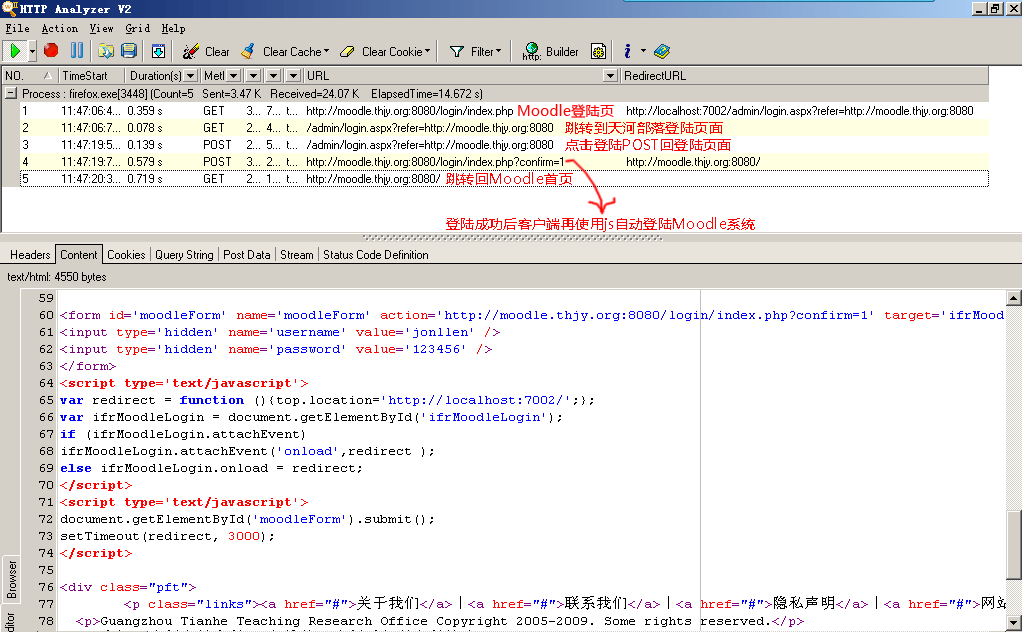Screen dimensions: 1022x632
Task: Switch to the Post Data tab
Action: pos(246,255)
